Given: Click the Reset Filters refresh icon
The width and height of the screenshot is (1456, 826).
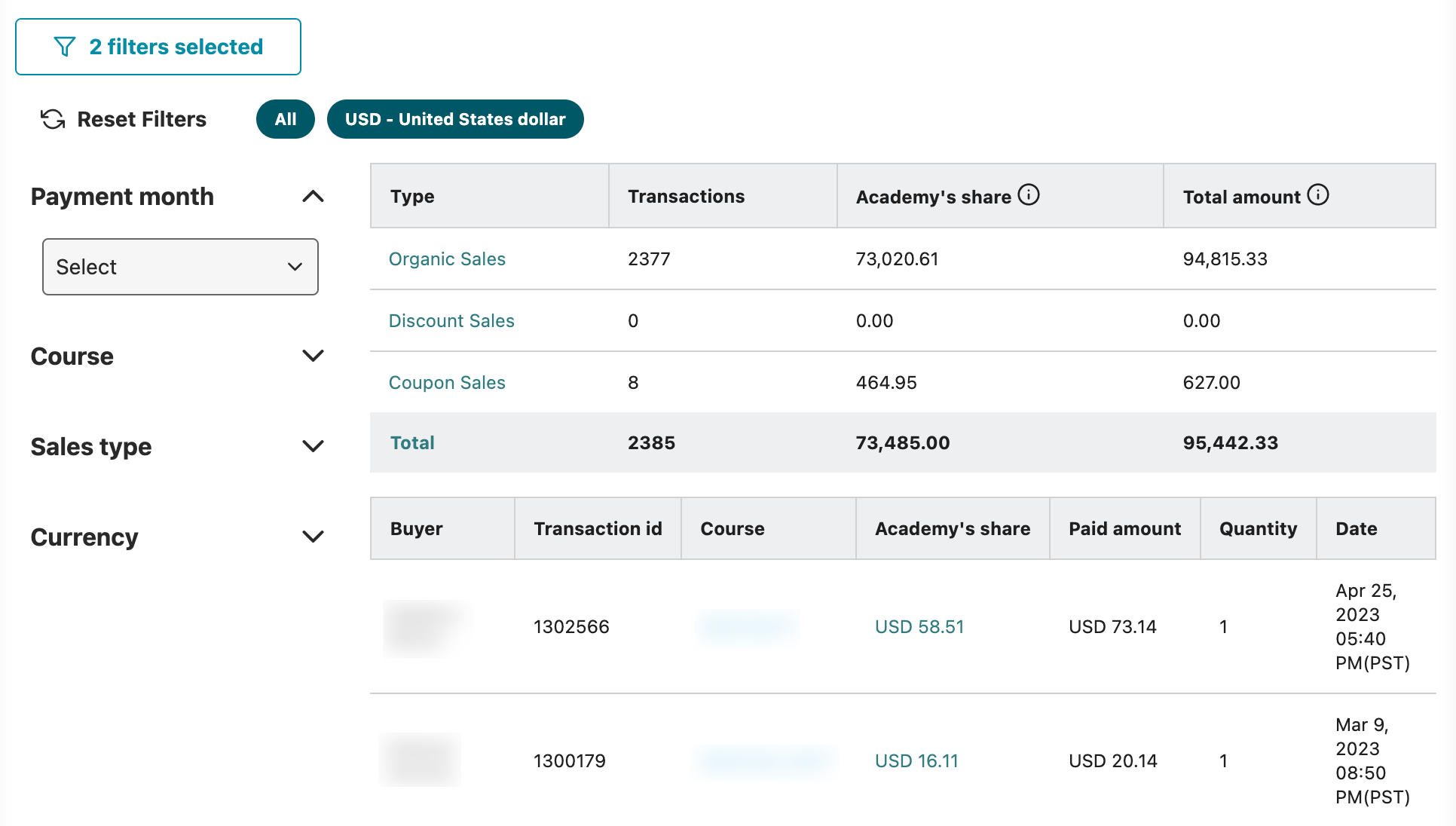Looking at the screenshot, I should click(53, 119).
